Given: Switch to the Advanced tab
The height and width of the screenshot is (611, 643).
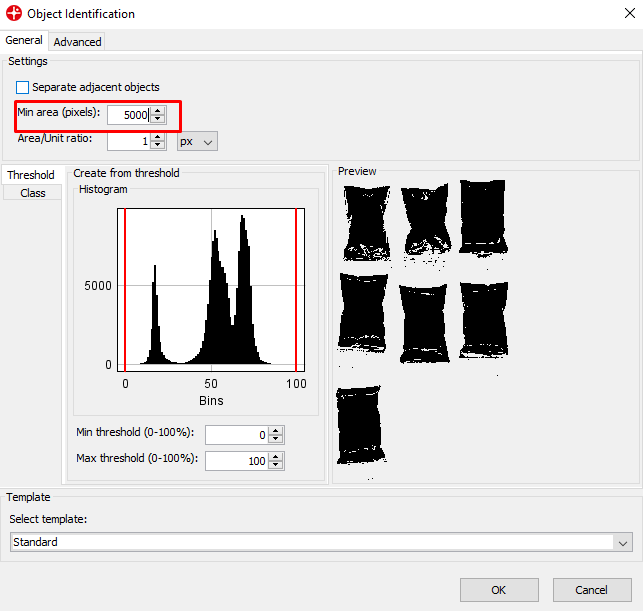Looking at the screenshot, I should (77, 42).
